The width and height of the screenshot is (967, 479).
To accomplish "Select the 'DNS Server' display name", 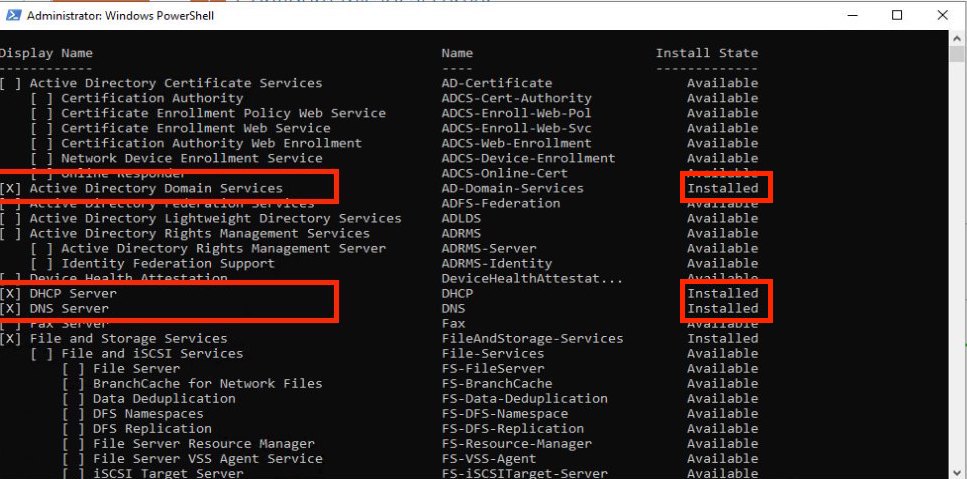I will click(x=69, y=308).
